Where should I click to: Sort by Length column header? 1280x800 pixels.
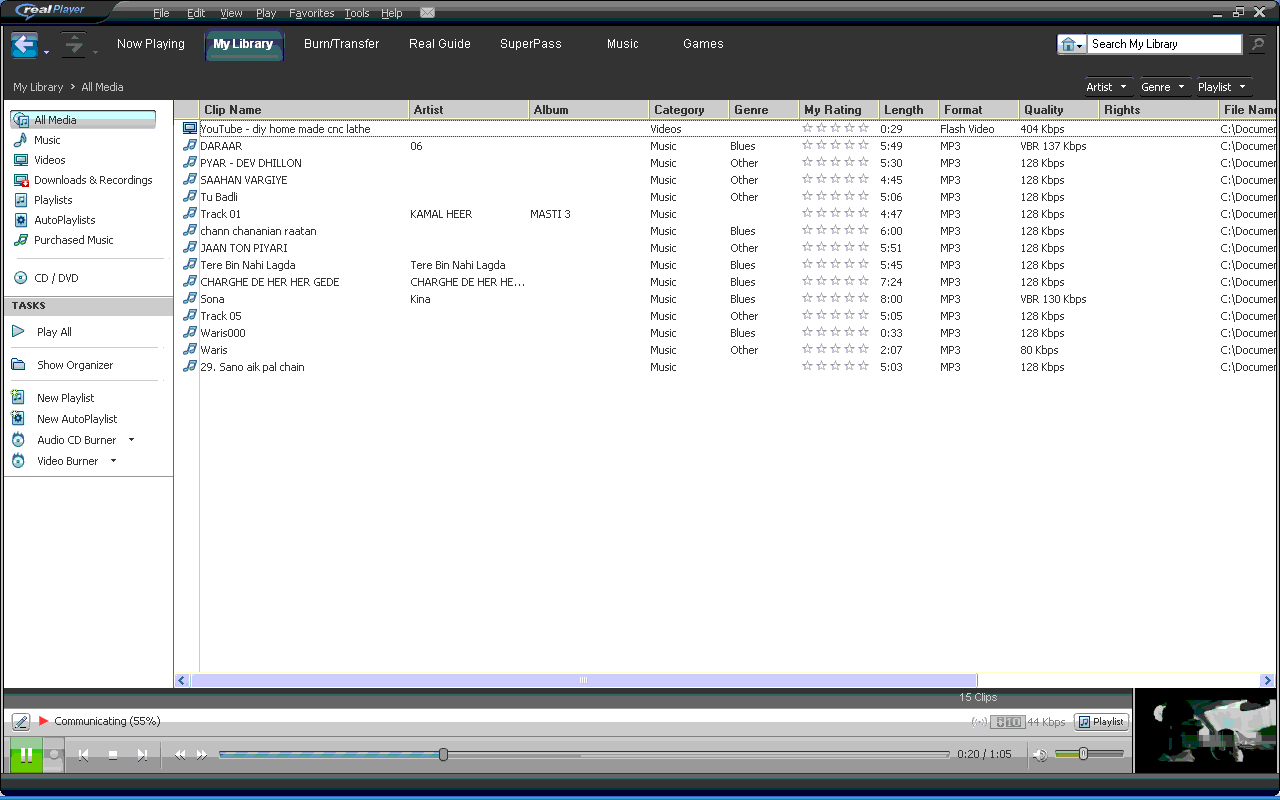(x=909, y=110)
